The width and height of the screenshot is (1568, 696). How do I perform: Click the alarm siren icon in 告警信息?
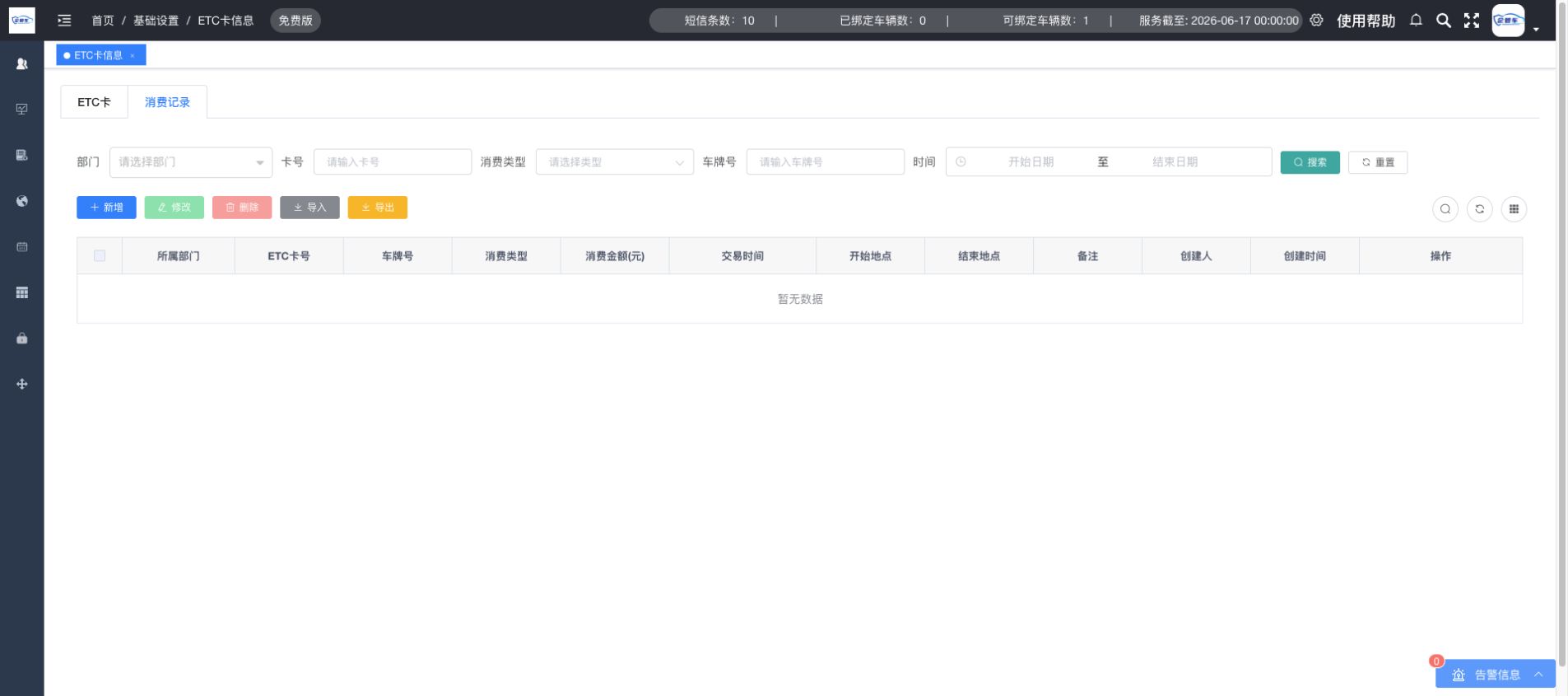tap(1459, 675)
